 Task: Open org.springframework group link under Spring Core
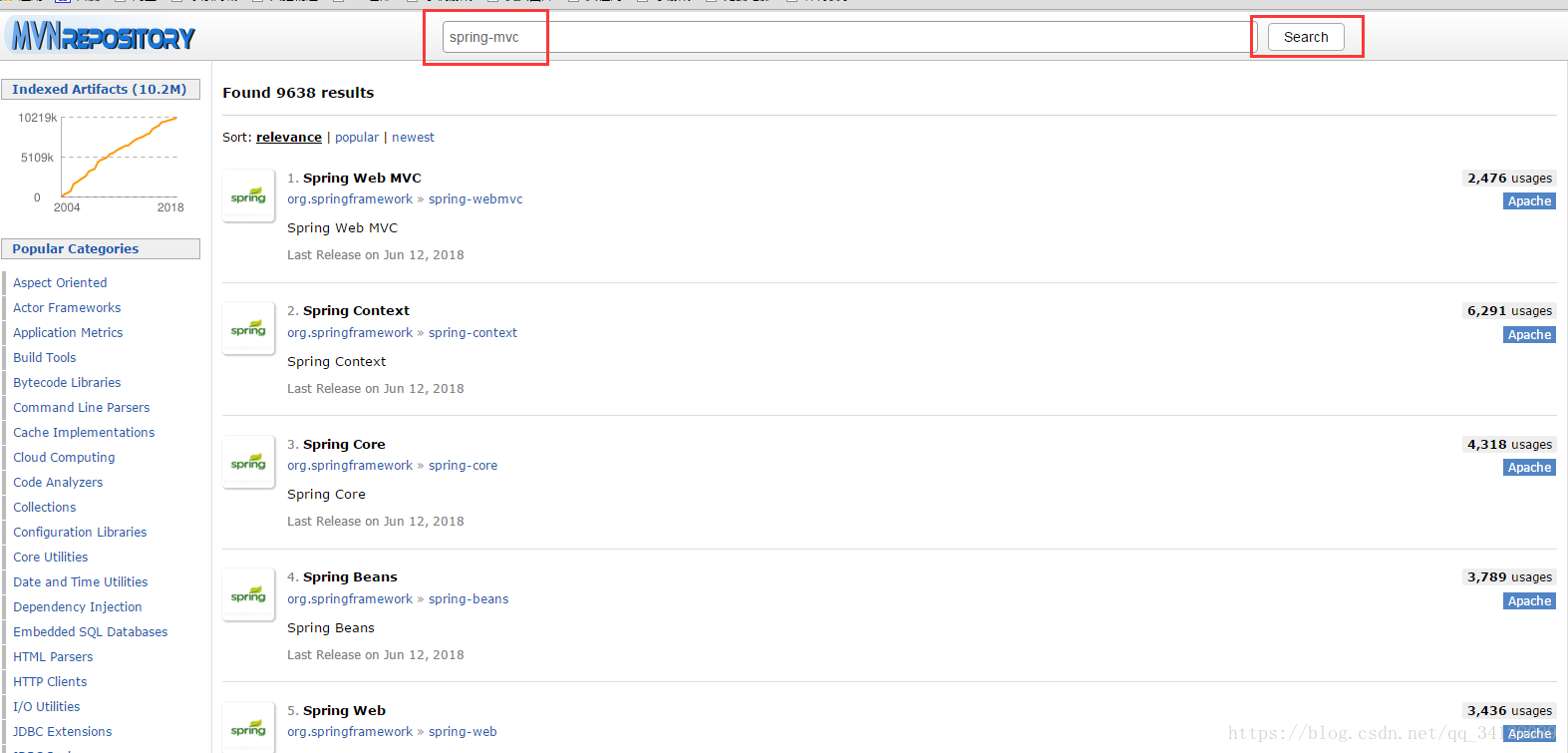coord(350,466)
